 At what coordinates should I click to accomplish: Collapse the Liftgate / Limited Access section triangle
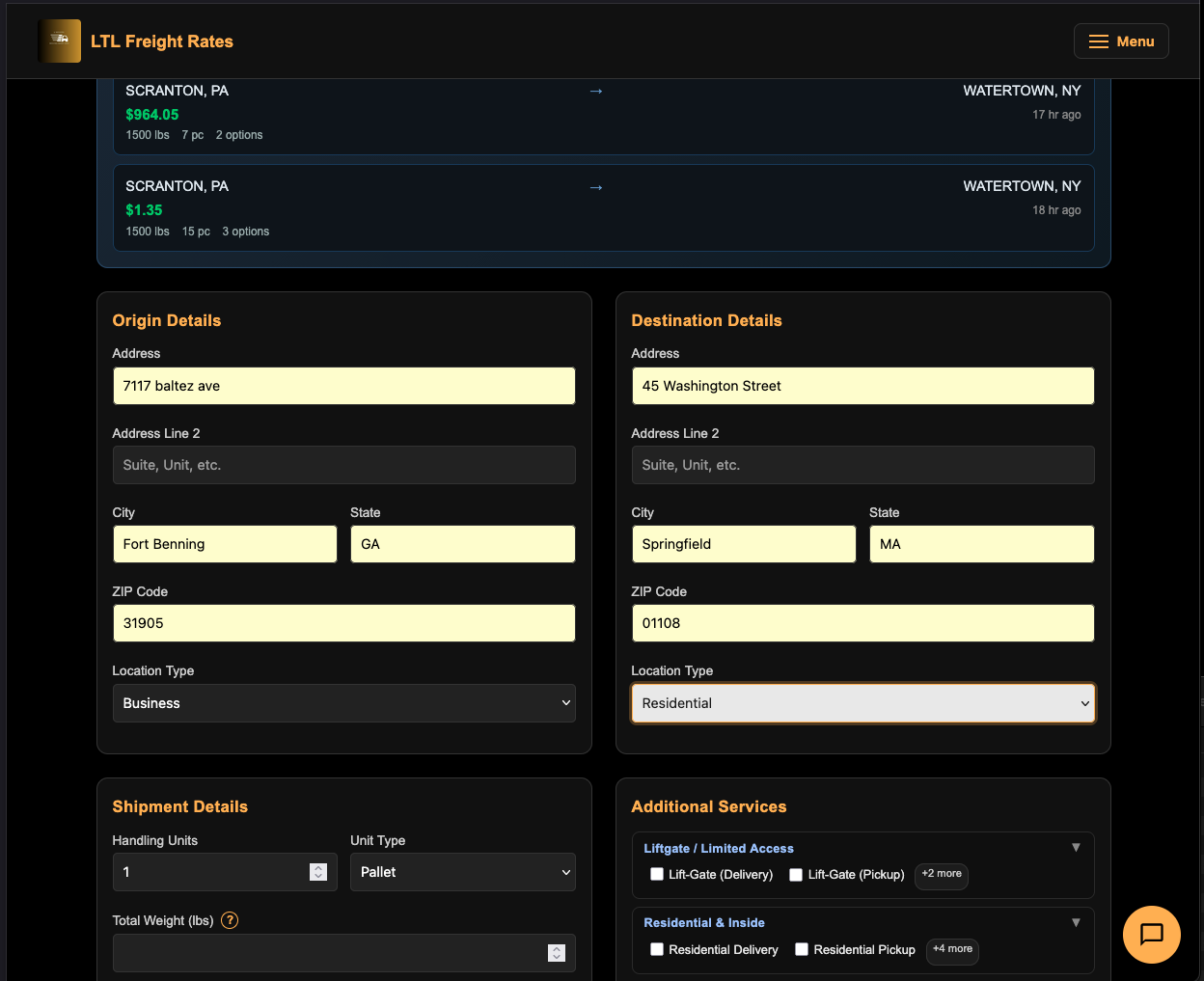tap(1076, 848)
